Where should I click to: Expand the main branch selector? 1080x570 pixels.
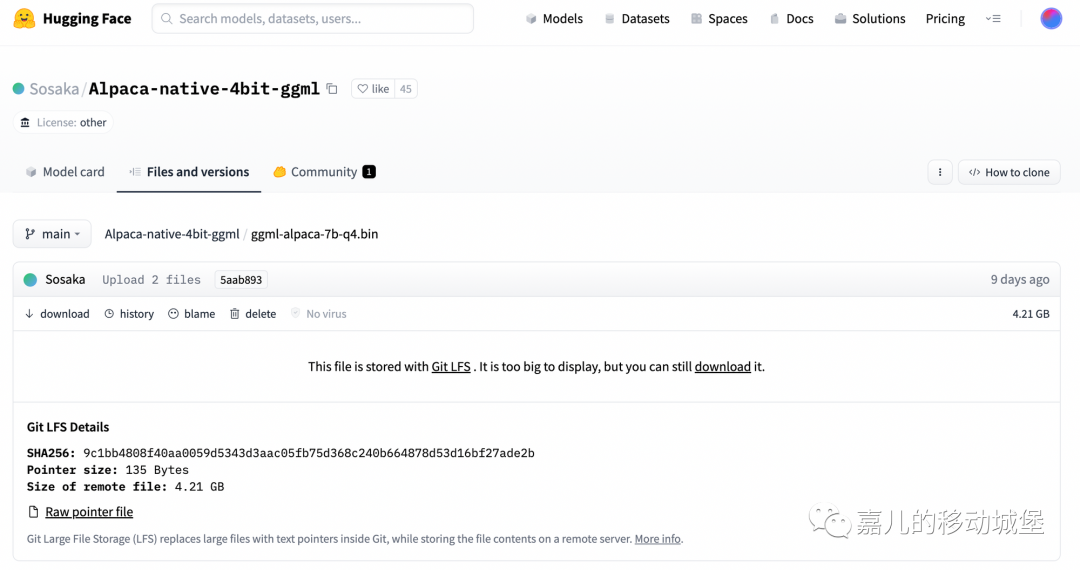pos(52,234)
